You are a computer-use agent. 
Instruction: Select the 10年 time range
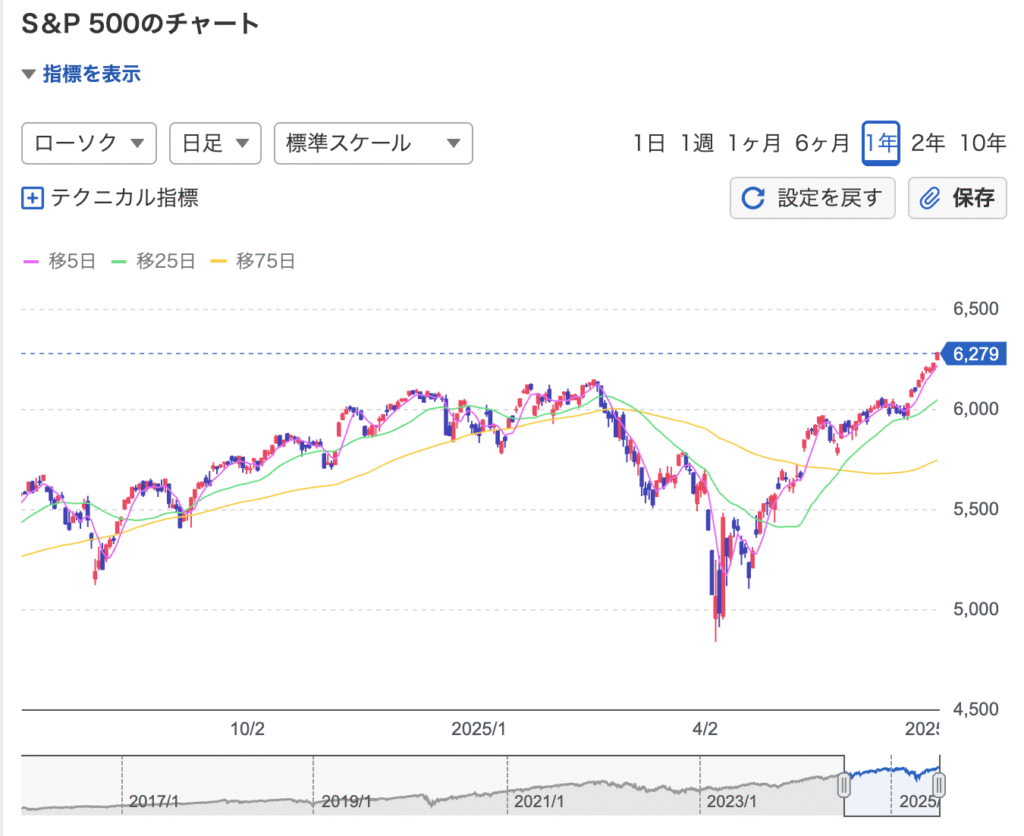(983, 142)
